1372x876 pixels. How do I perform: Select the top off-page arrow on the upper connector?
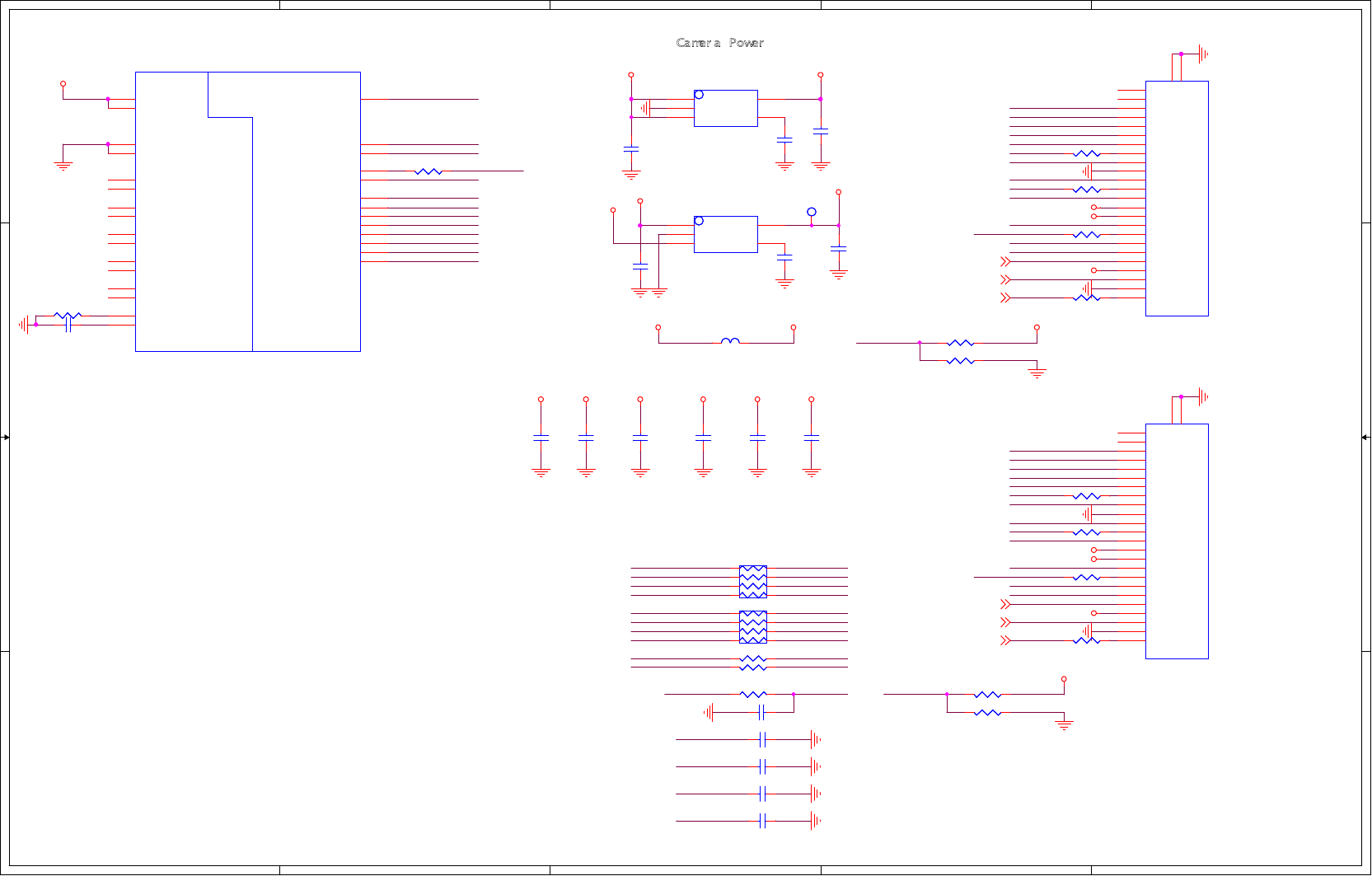1005,262
